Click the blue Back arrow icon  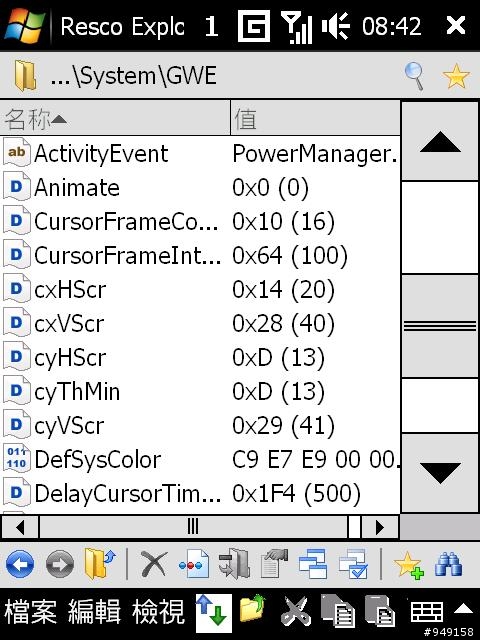[x=20, y=565]
